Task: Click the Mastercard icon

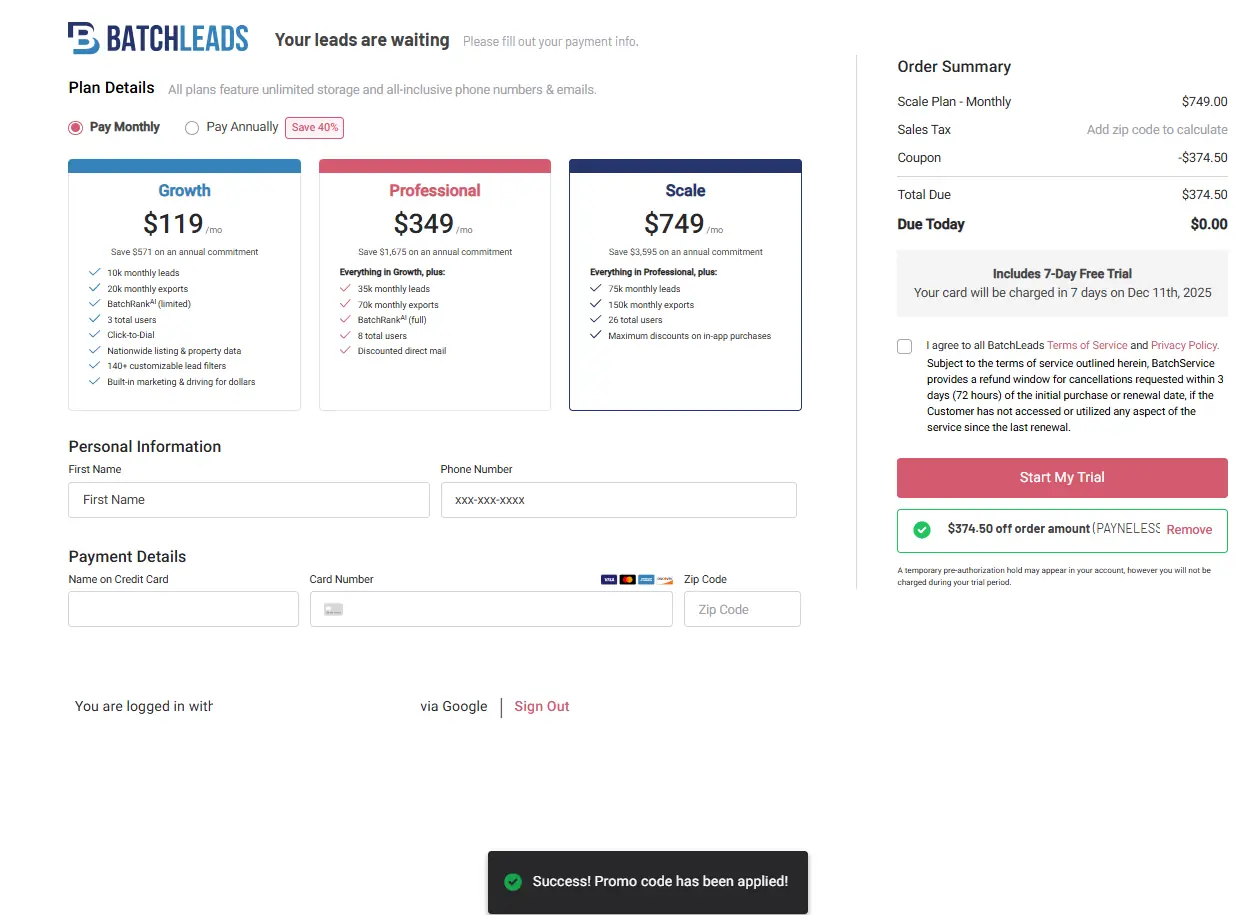Action: (627, 580)
